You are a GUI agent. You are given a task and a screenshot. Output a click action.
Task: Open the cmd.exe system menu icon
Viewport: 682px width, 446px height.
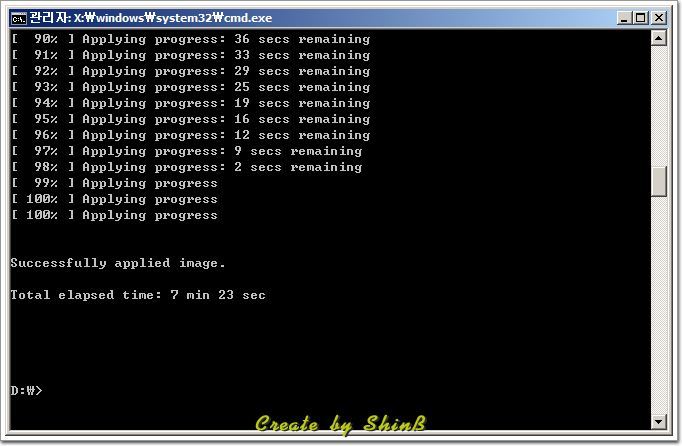click(x=19, y=18)
